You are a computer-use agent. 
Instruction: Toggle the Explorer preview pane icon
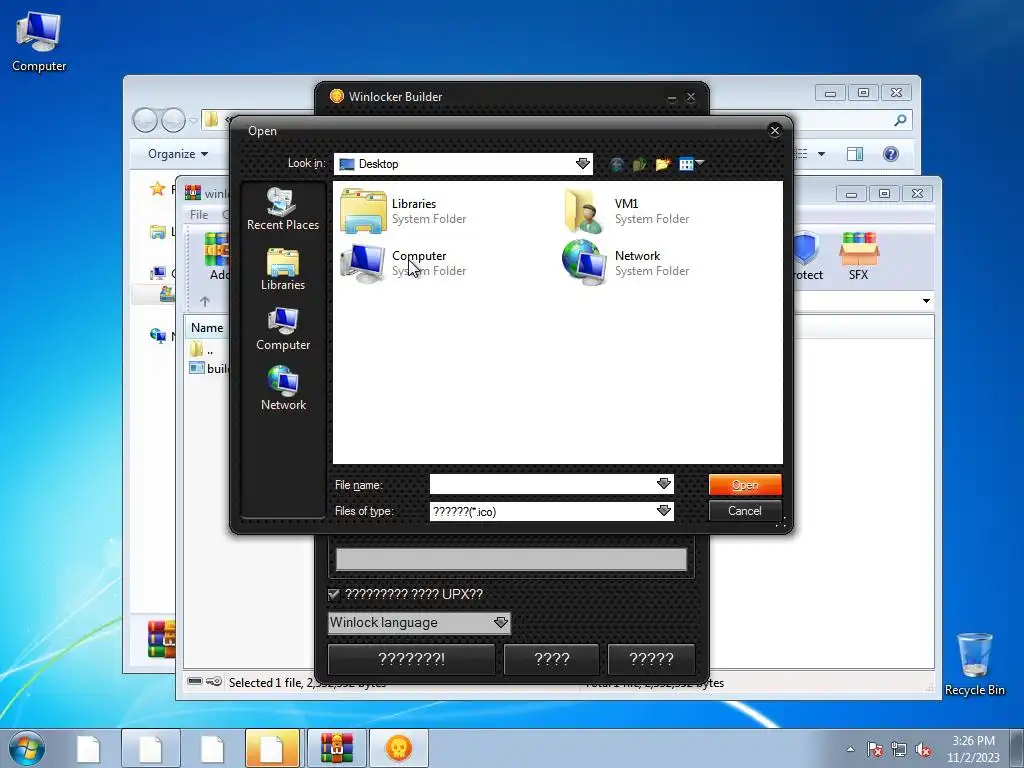coord(854,154)
